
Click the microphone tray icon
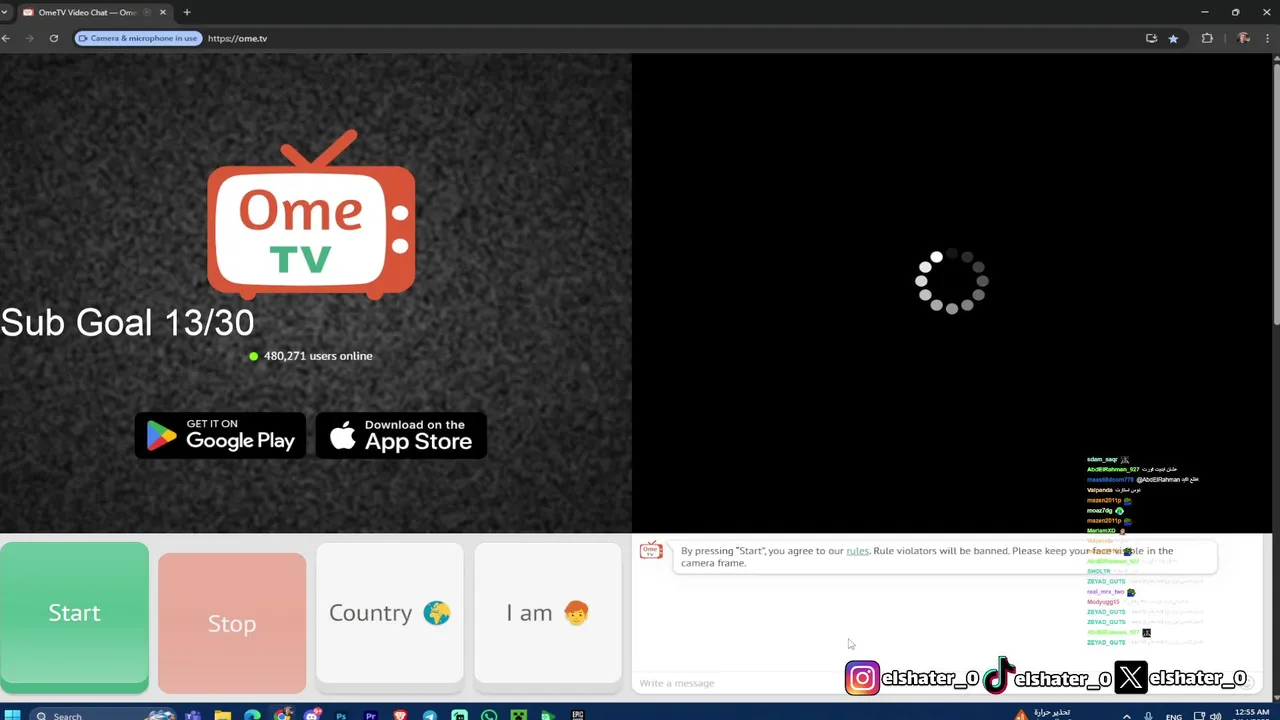click(x=1148, y=716)
